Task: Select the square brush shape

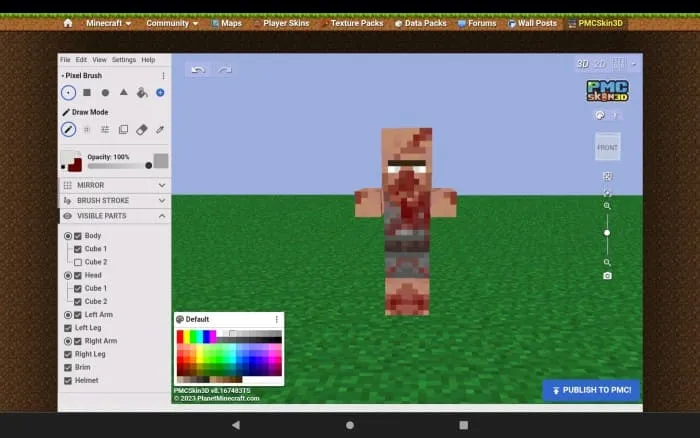Action: [87, 92]
